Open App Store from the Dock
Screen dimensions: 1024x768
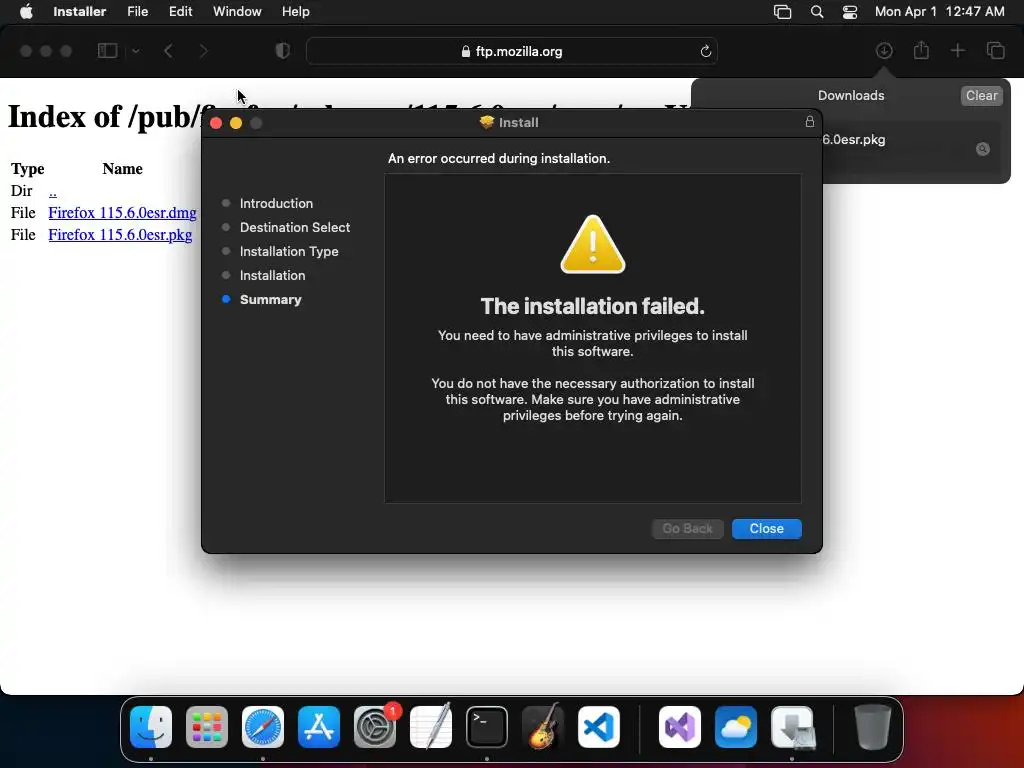[x=319, y=727]
